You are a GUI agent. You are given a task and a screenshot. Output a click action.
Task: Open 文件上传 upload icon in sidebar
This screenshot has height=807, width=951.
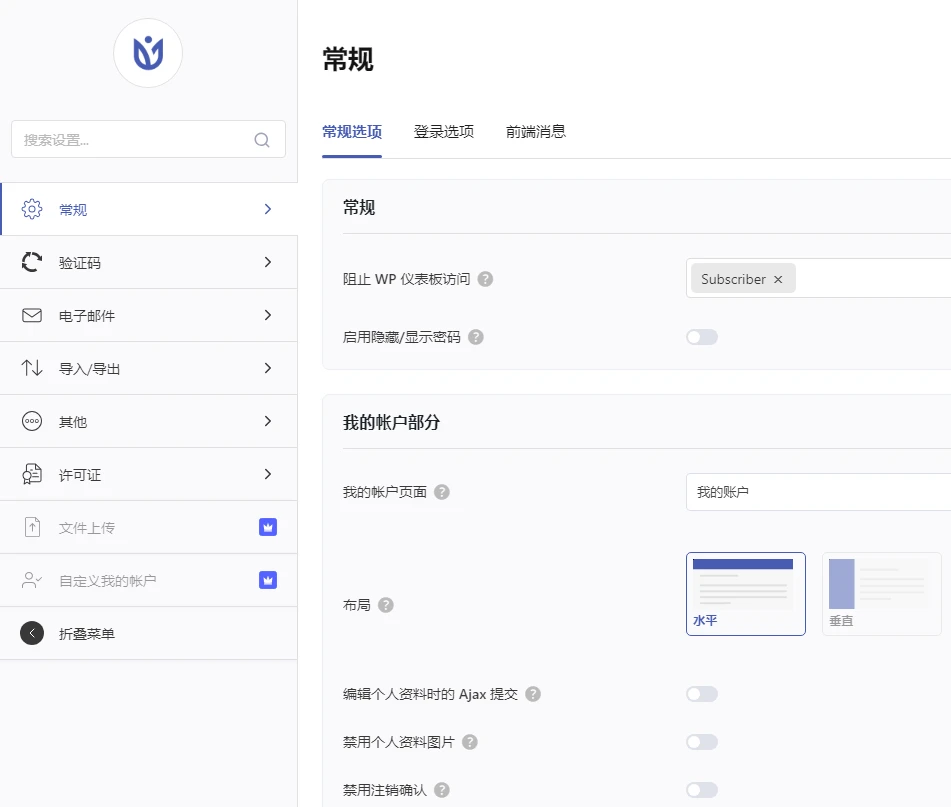coord(33,527)
